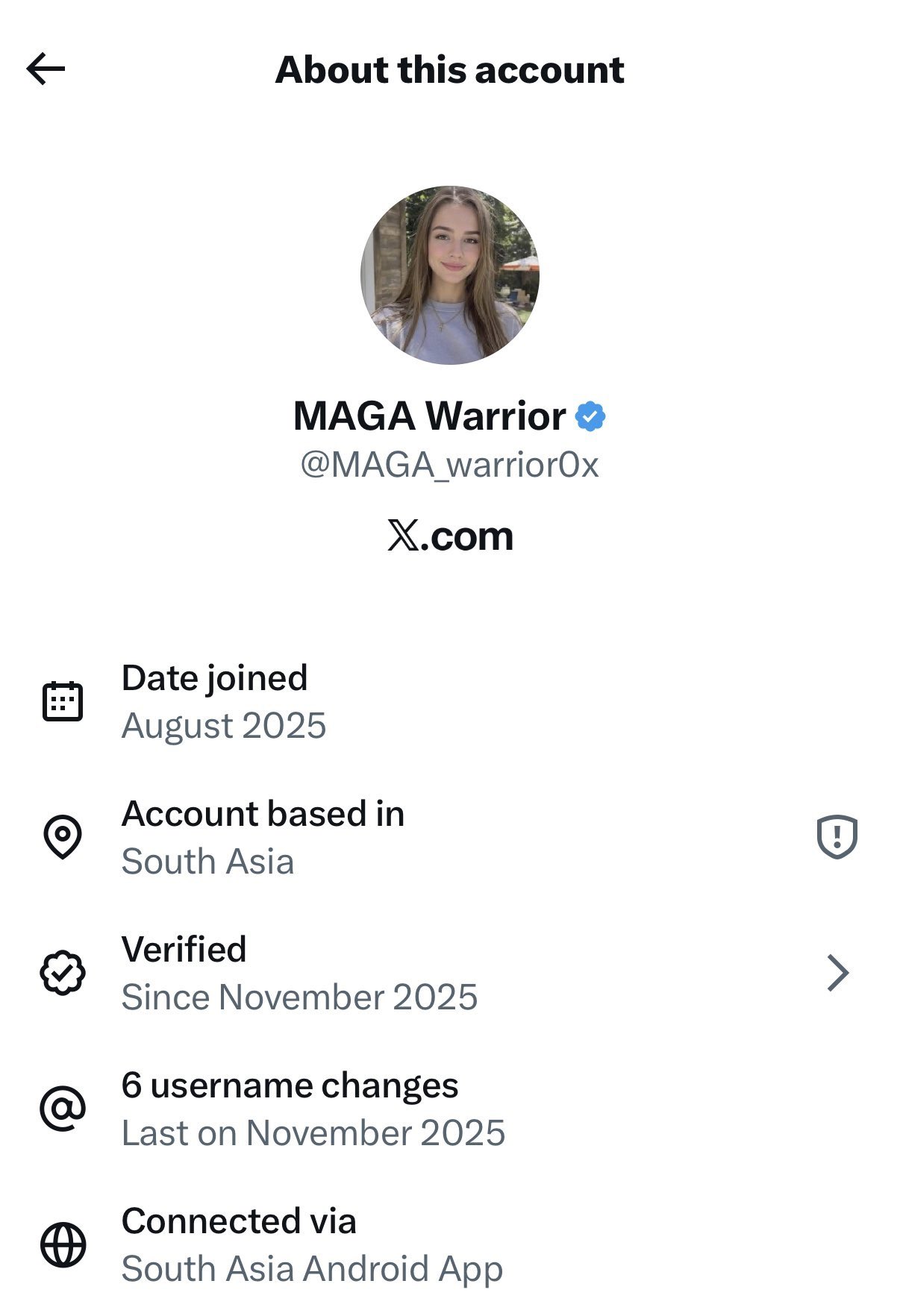Click the location pin icon
This screenshot has height=1316, width=900.
click(63, 836)
